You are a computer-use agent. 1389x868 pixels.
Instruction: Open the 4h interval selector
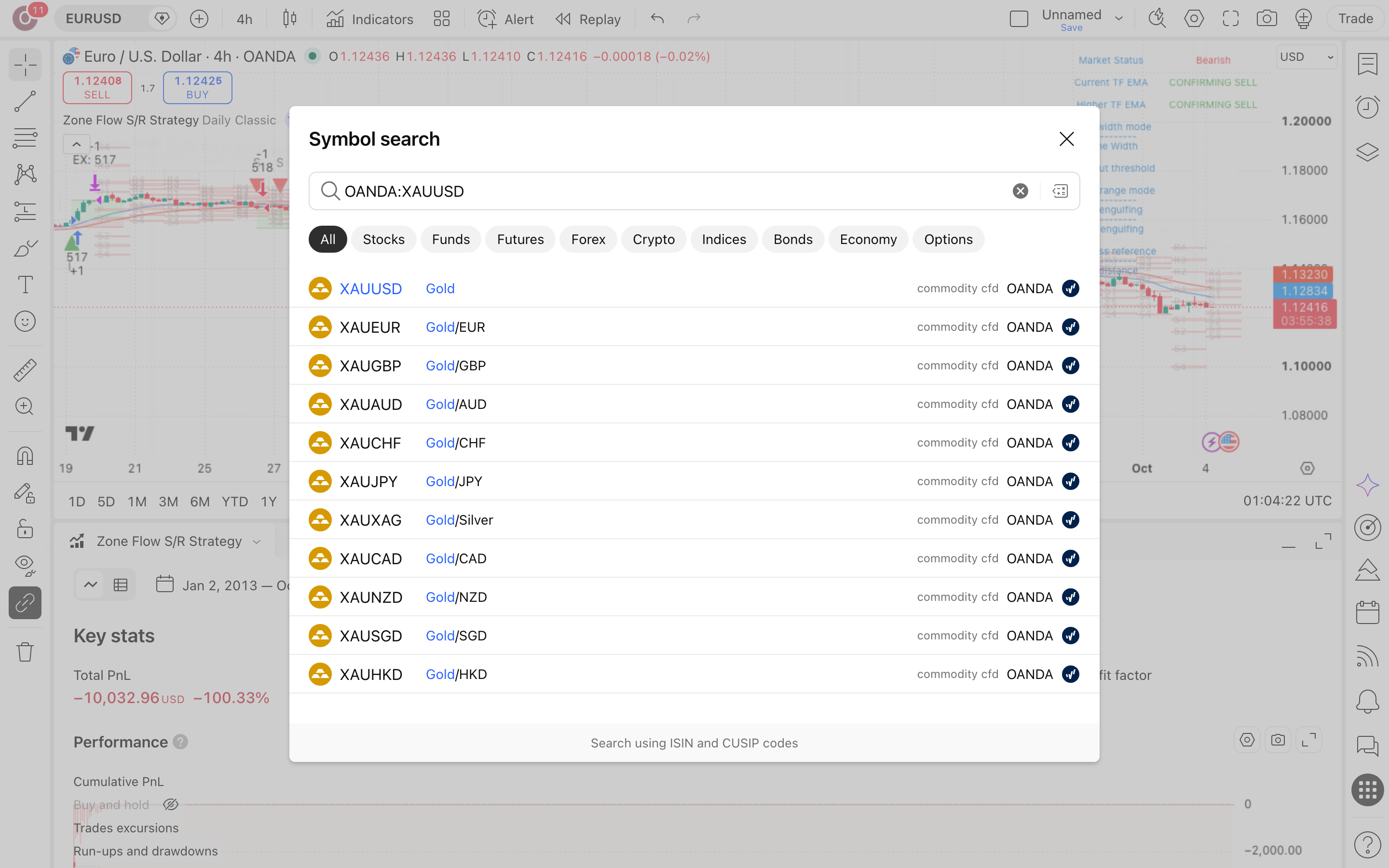(x=245, y=19)
